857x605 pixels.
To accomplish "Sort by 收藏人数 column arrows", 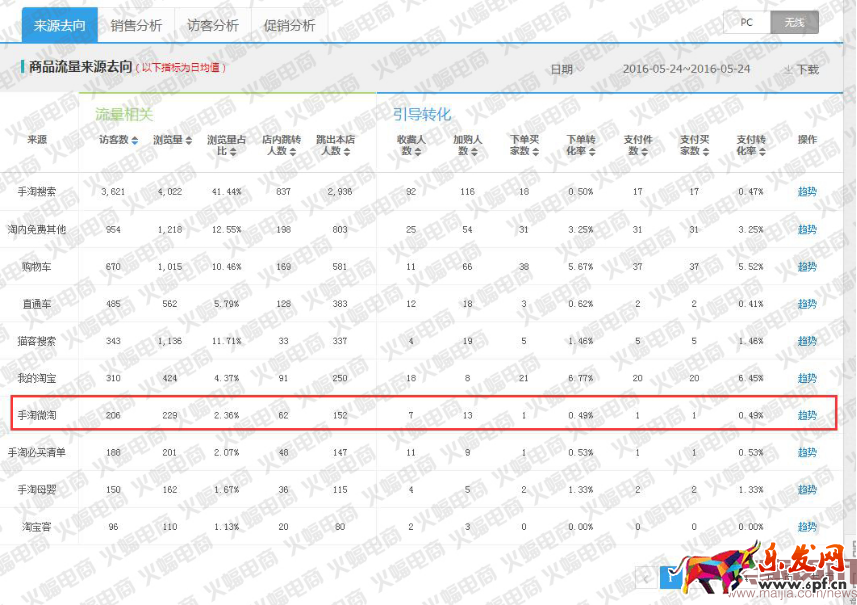I will (x=418, y=151).
